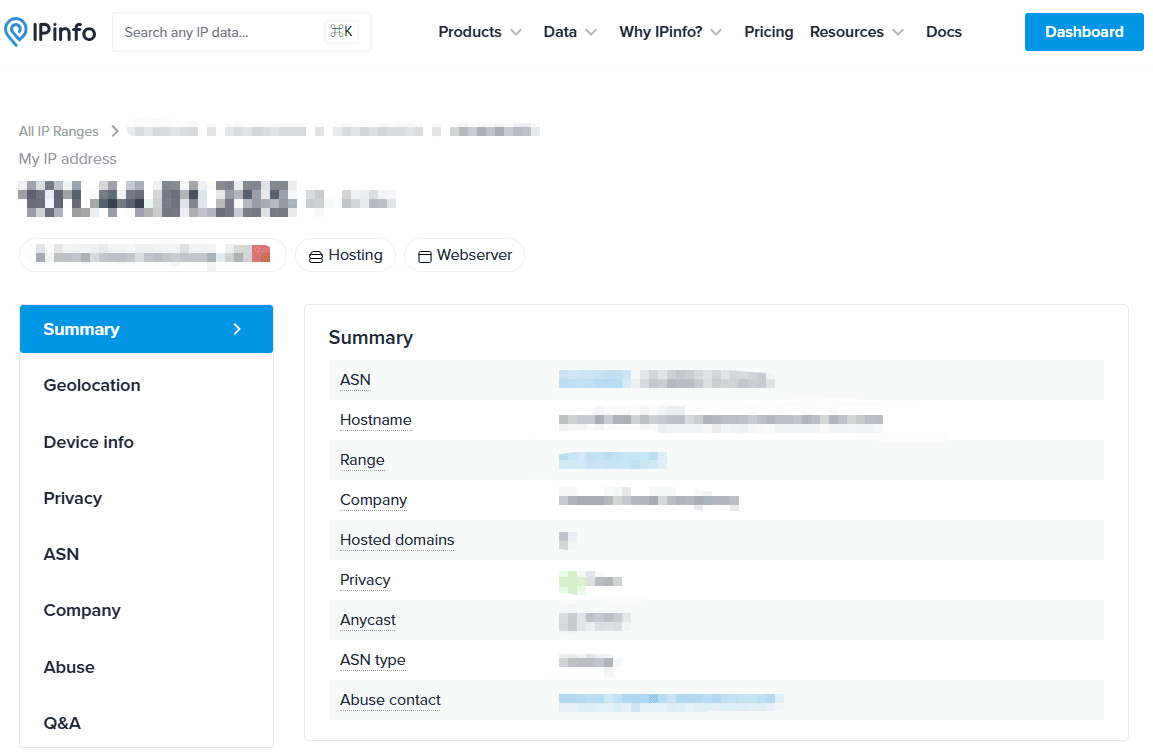Image resolution: width=1153 pixels, height=753 pixels.
Task: Open the Resources dropdown menu
Action: [x=856, y=32]
